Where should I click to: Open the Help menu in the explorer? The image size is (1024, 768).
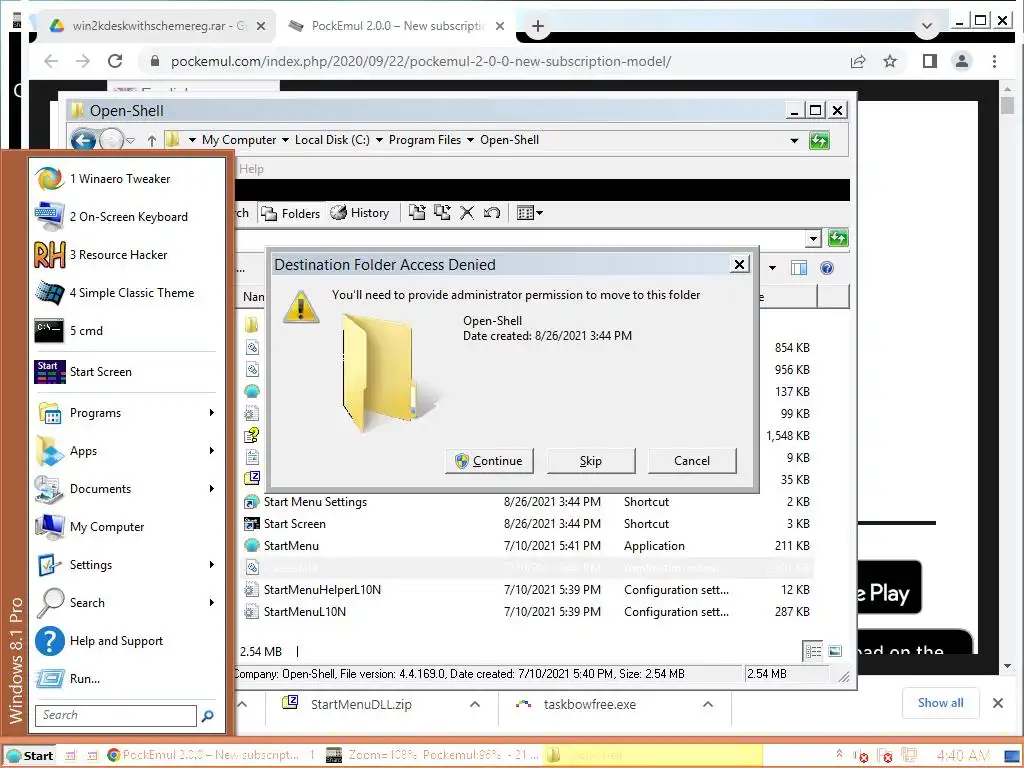click(251, 169)
